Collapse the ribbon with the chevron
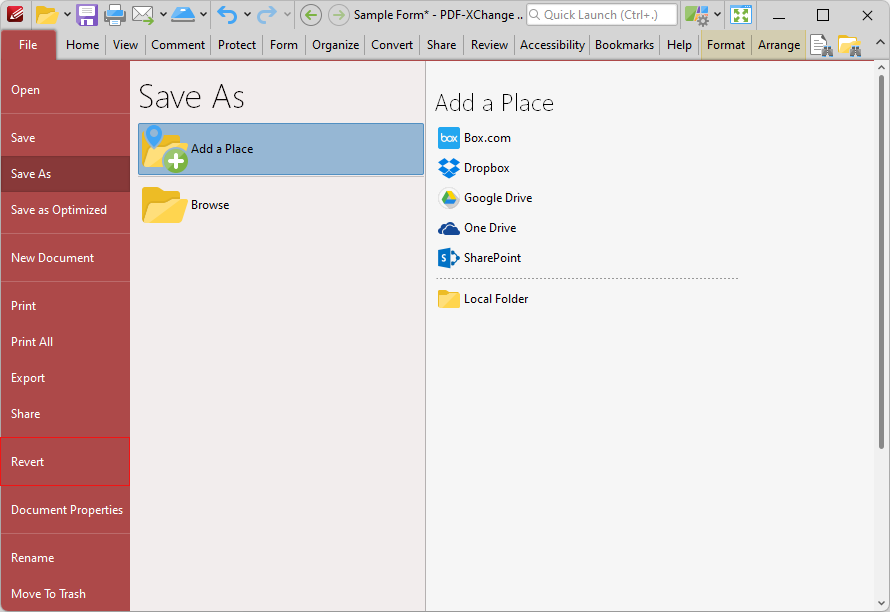This screenshot has width=890, height=612. 880,43
